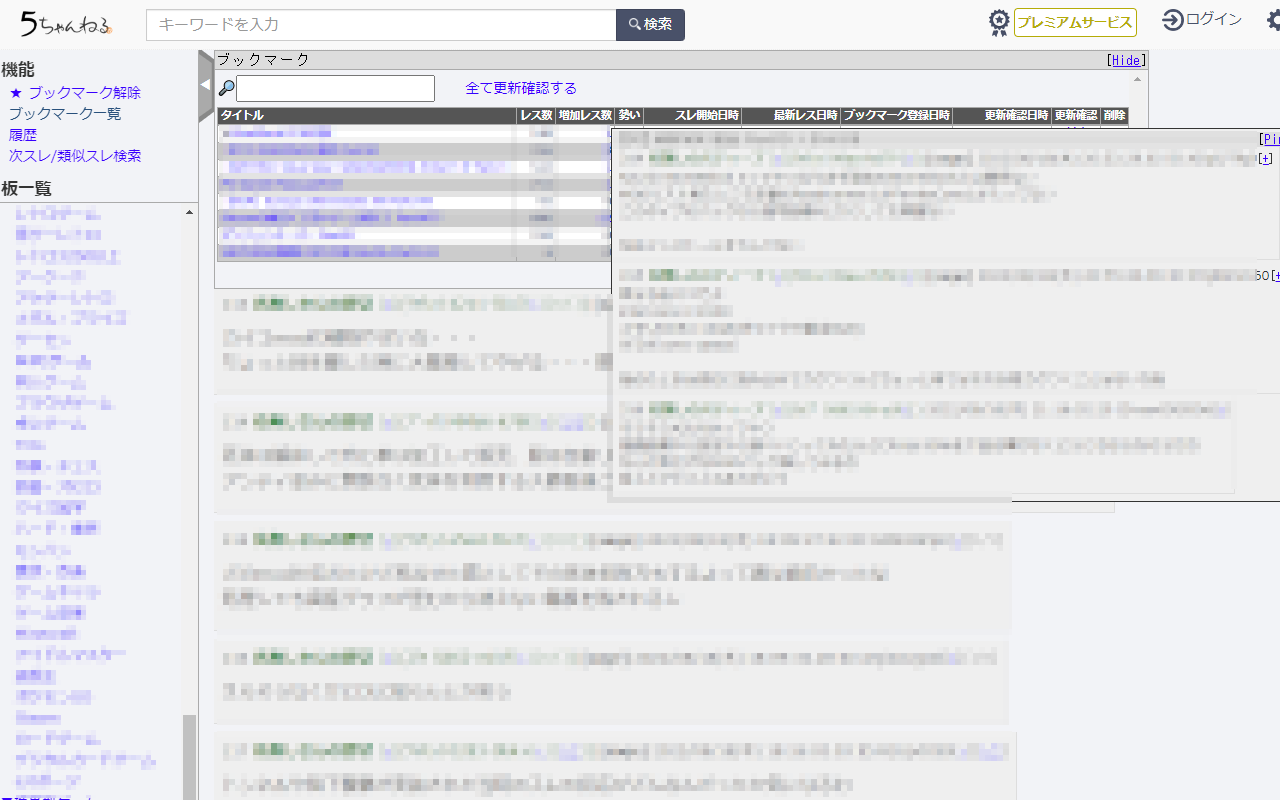Sort bookmarks by タイトル column

[x=367, y=116]
